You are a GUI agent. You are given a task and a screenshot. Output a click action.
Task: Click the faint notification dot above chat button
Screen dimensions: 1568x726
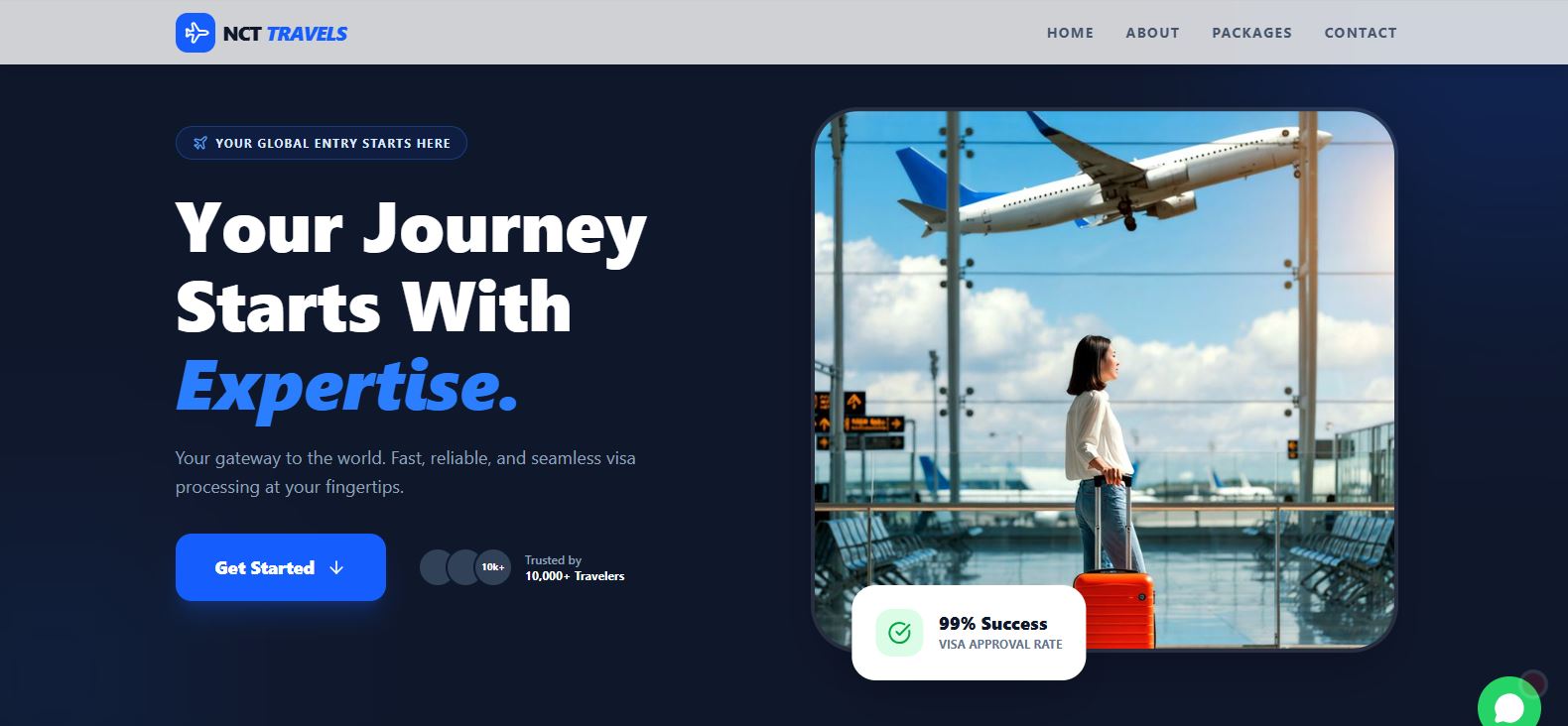(1533, 683)
